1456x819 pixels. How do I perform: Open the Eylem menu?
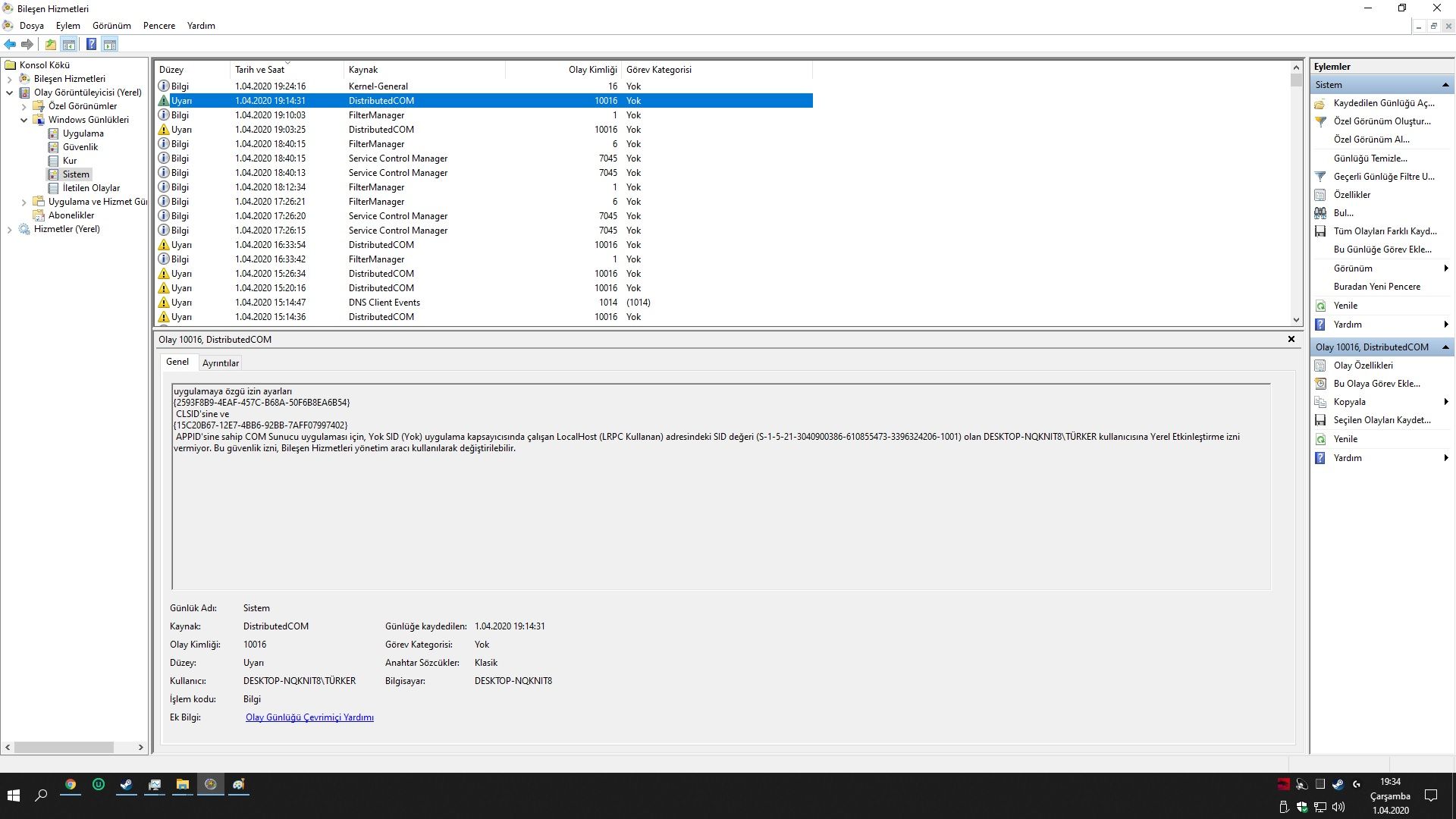tap(67, 26)
